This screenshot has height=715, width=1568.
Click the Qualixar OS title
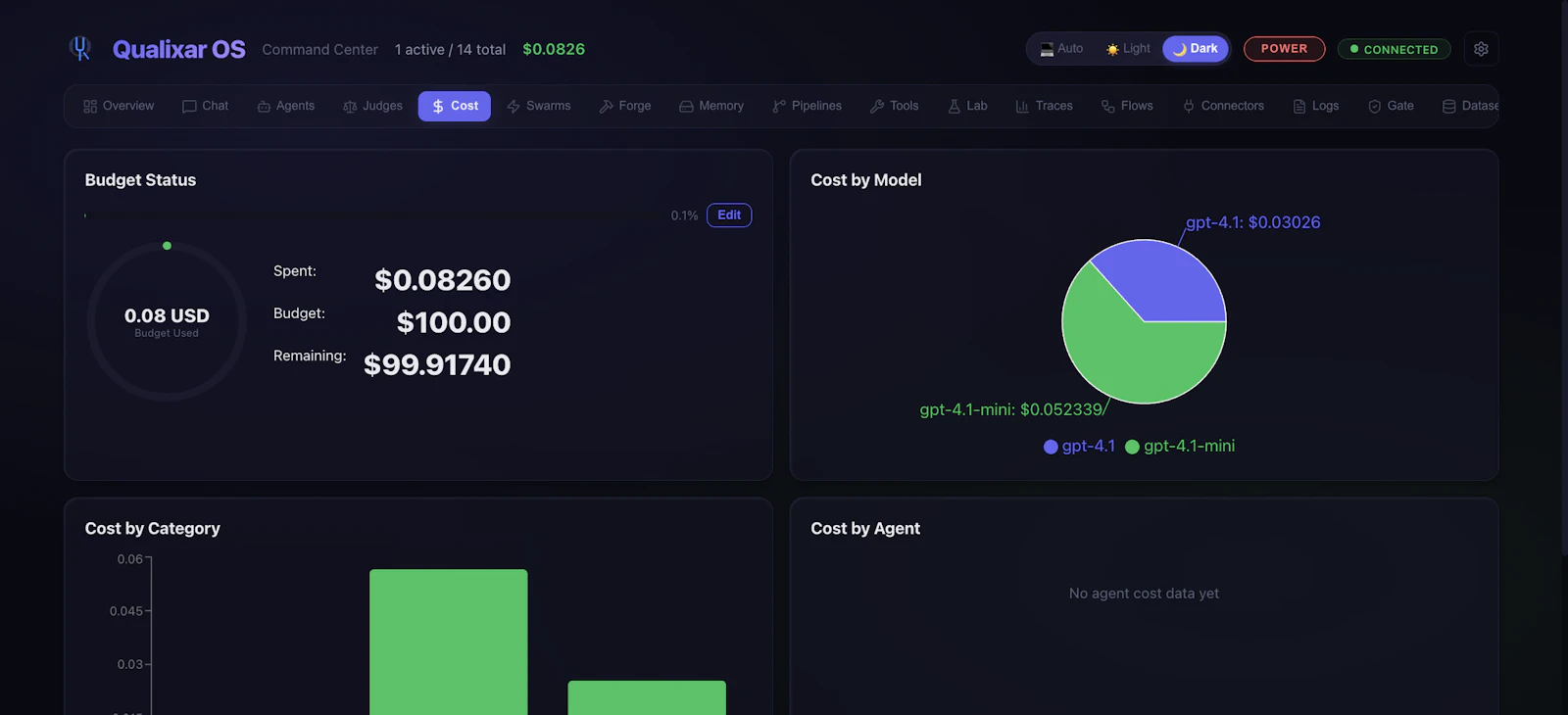coord(179,49)
